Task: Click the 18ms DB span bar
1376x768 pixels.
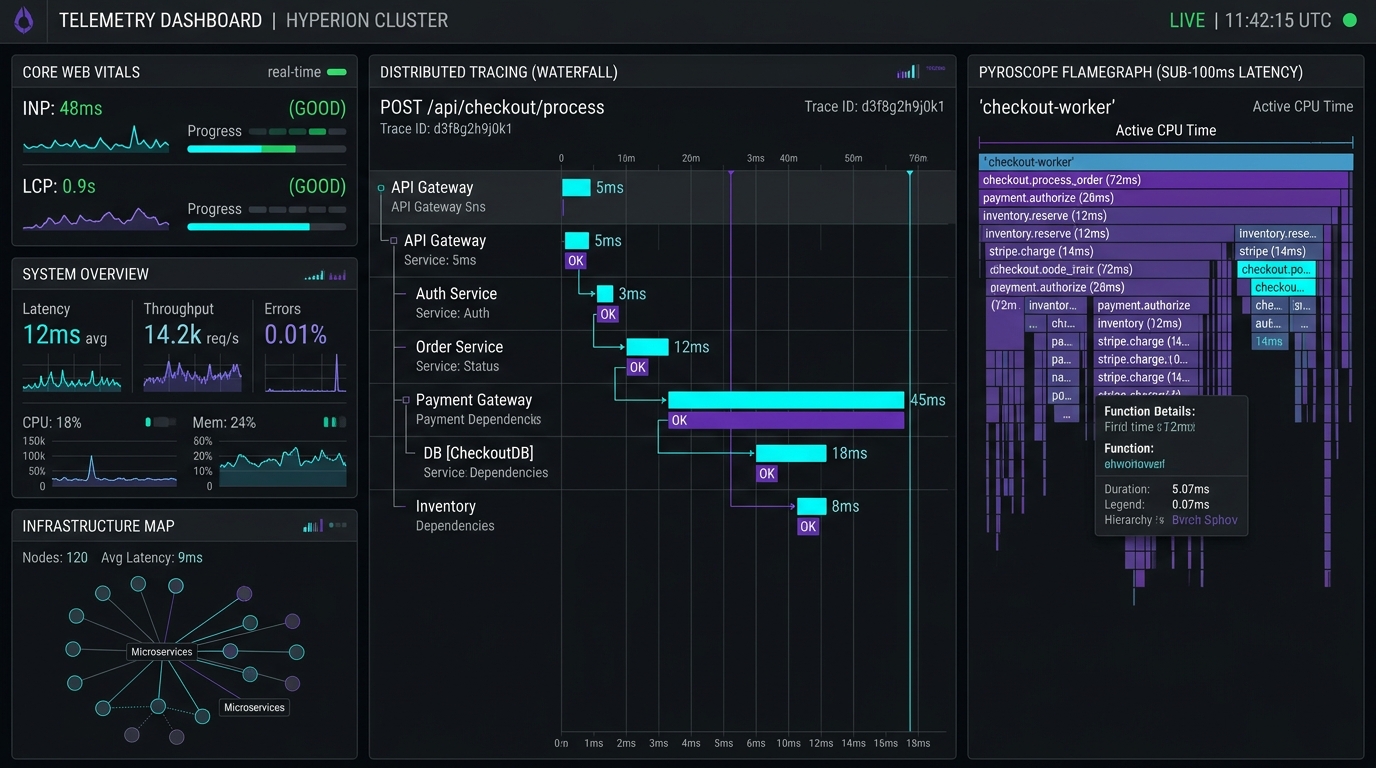Action: (791, 453)
